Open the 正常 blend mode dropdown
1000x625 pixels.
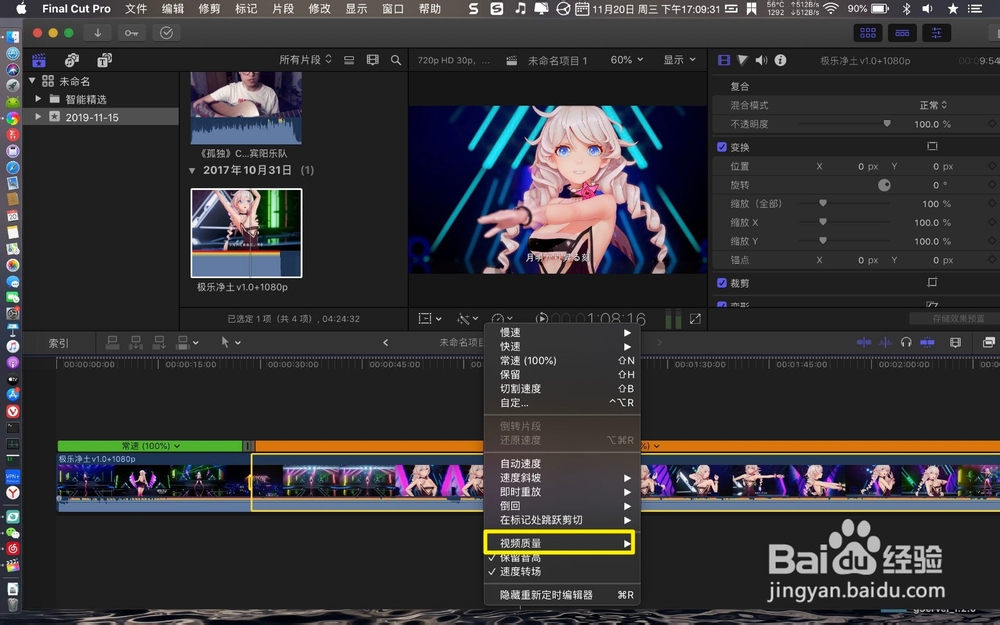[933, 105]
